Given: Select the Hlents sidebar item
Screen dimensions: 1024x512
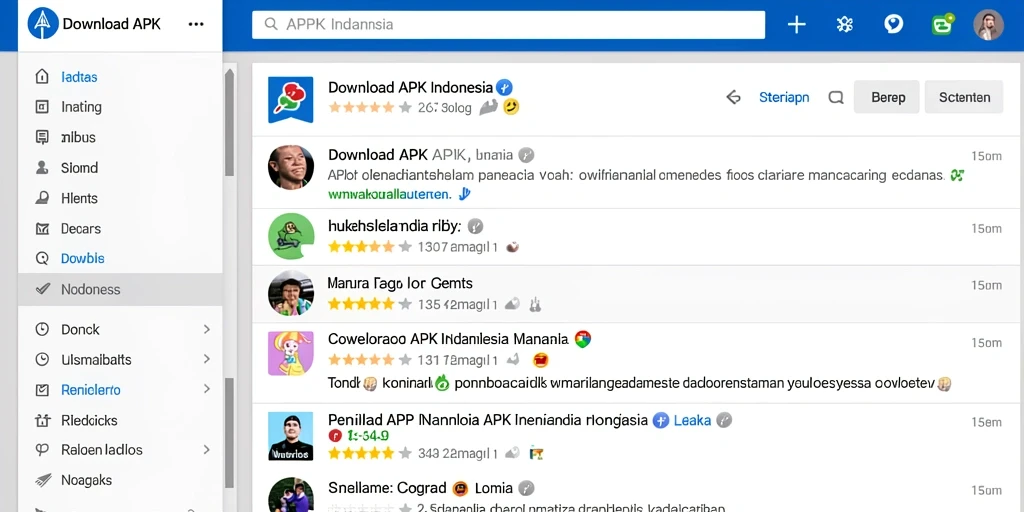Looking at the screenshot, I should [x=120, y=198].
